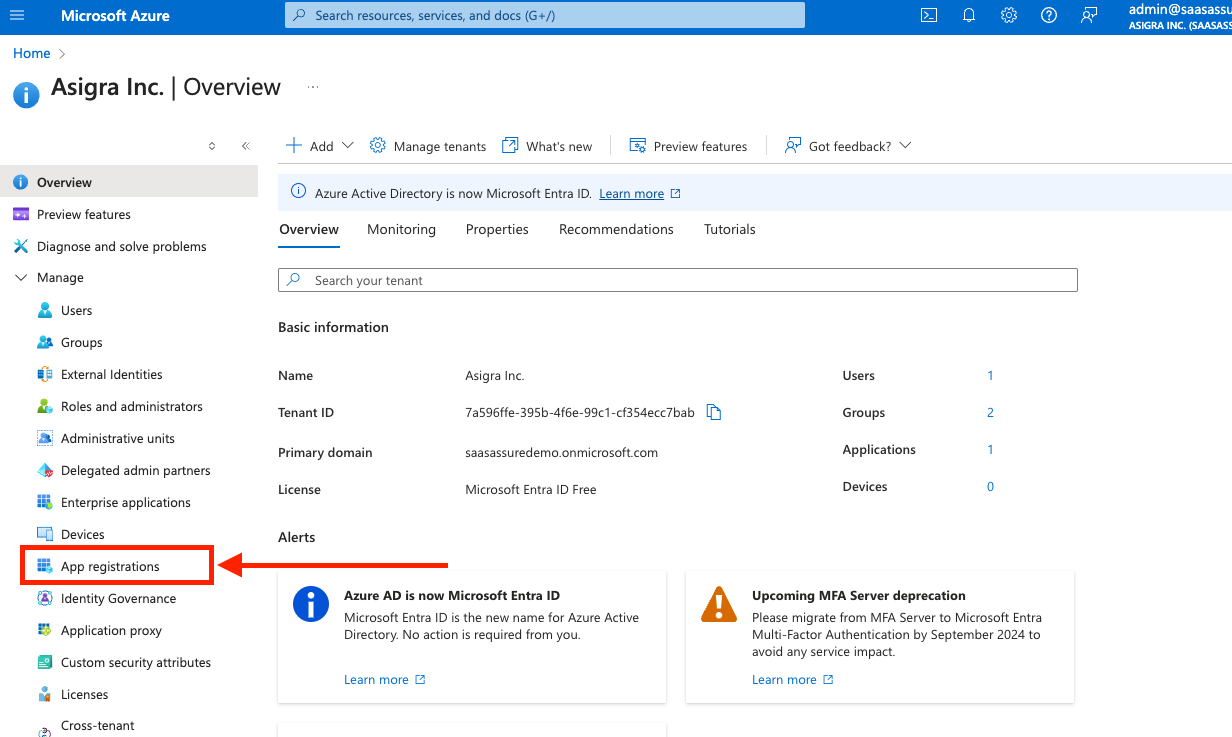Open the notifications bell
This screenshot has width=1232, height=737.
[x=968, y=15]
